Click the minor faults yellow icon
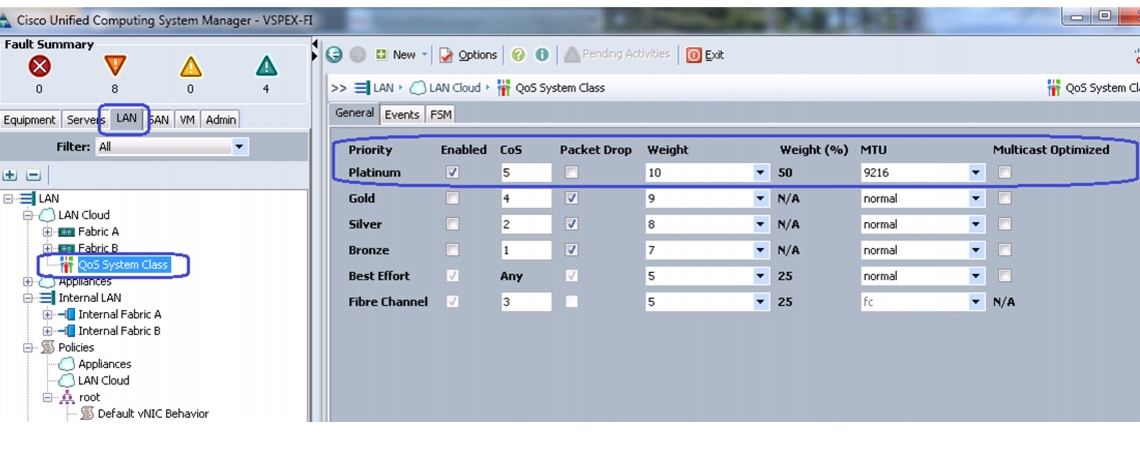1140x454 pixels. 190,67
